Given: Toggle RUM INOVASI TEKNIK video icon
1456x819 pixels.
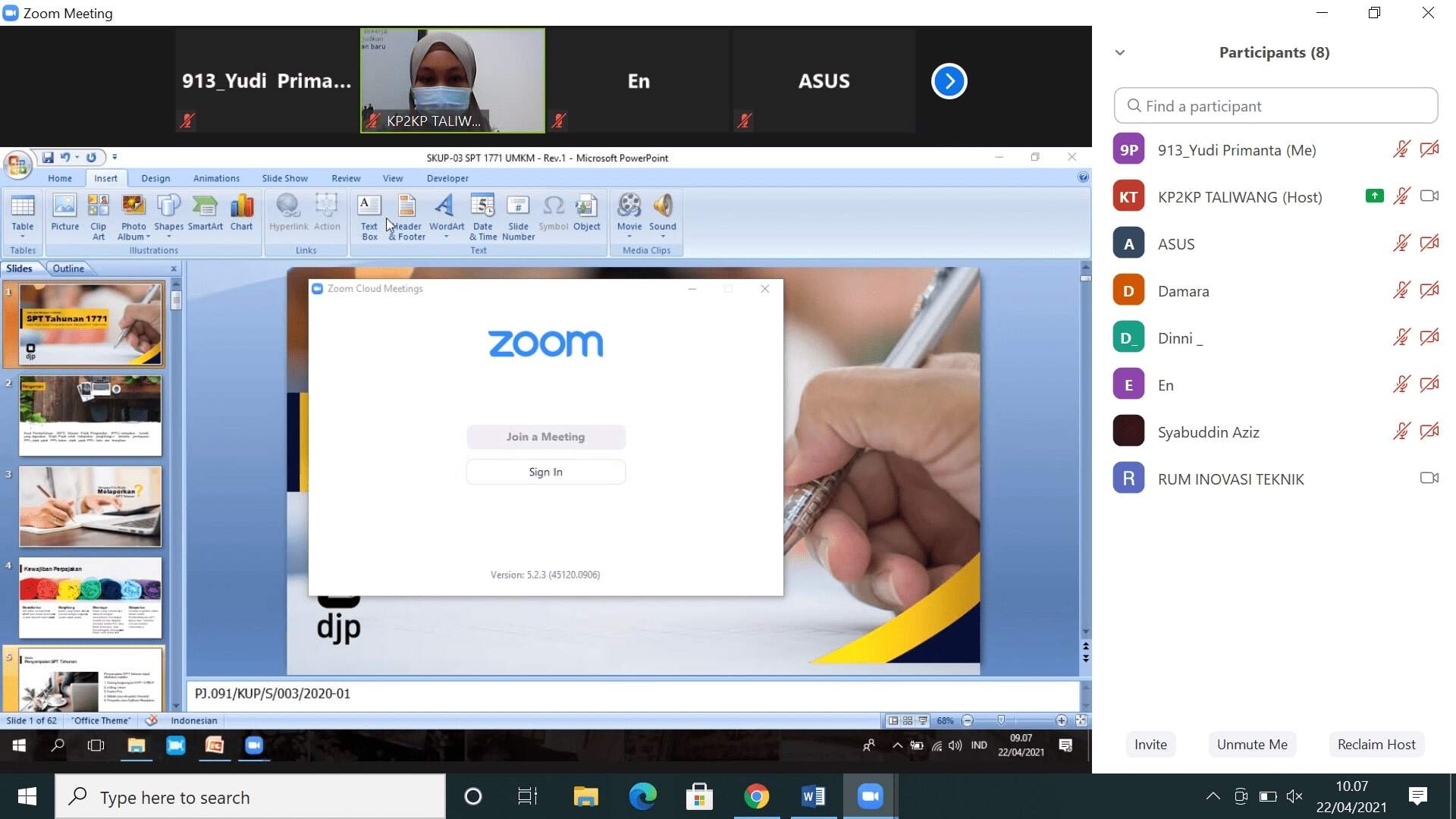Looking at the screenshot, I should (x=1429, y=479).
